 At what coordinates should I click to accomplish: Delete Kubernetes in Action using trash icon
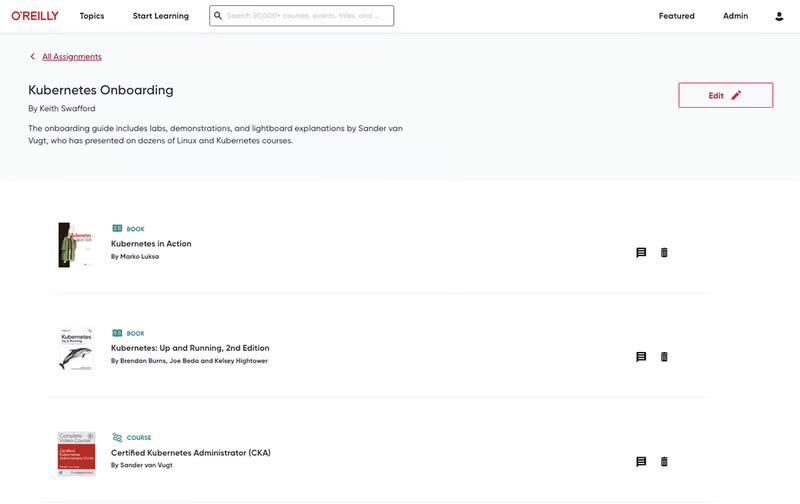click(664, 253)
